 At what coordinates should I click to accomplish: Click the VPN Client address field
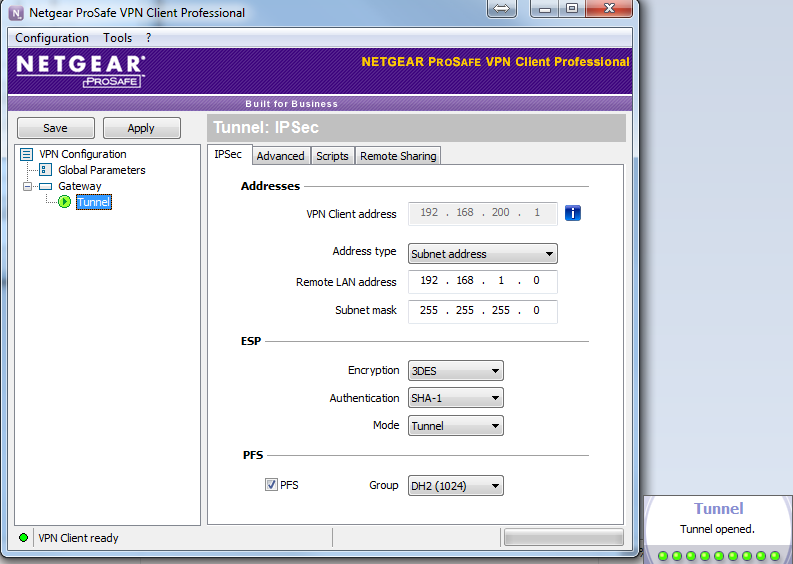tap(482, 213)
